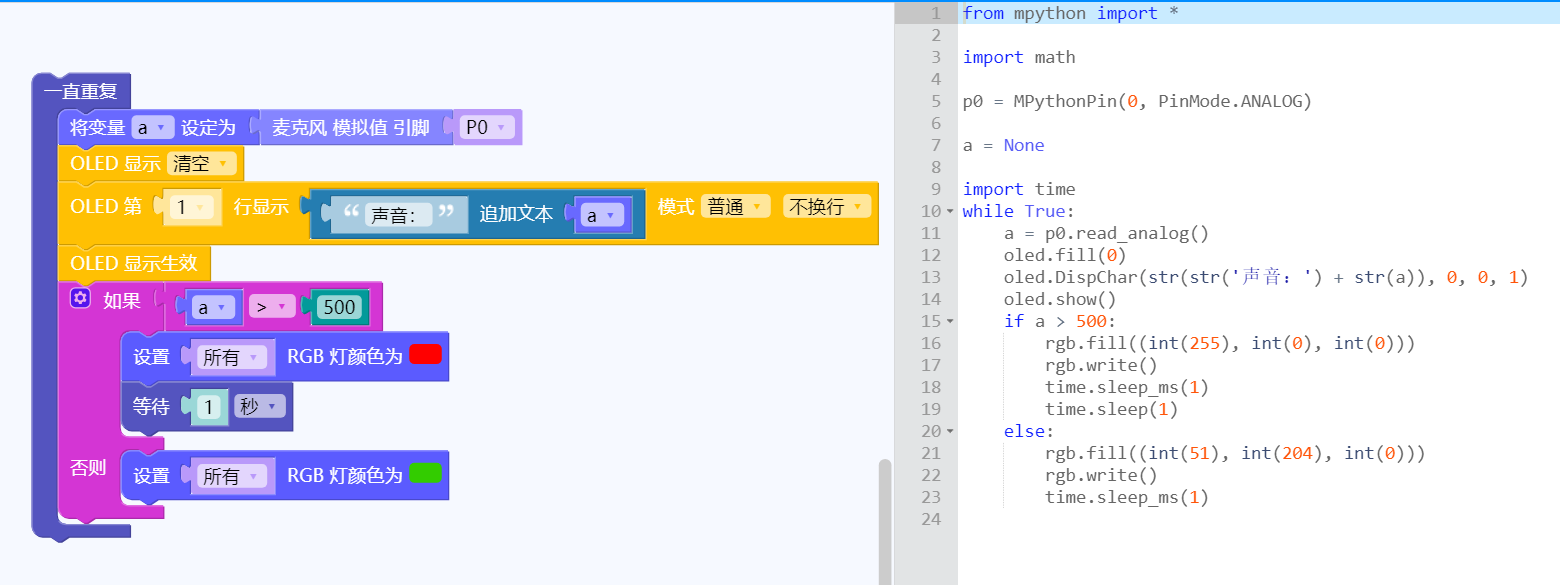Edit the 500 threshold value field
The height and width of the screenshot is (585, 1560).
341,307
